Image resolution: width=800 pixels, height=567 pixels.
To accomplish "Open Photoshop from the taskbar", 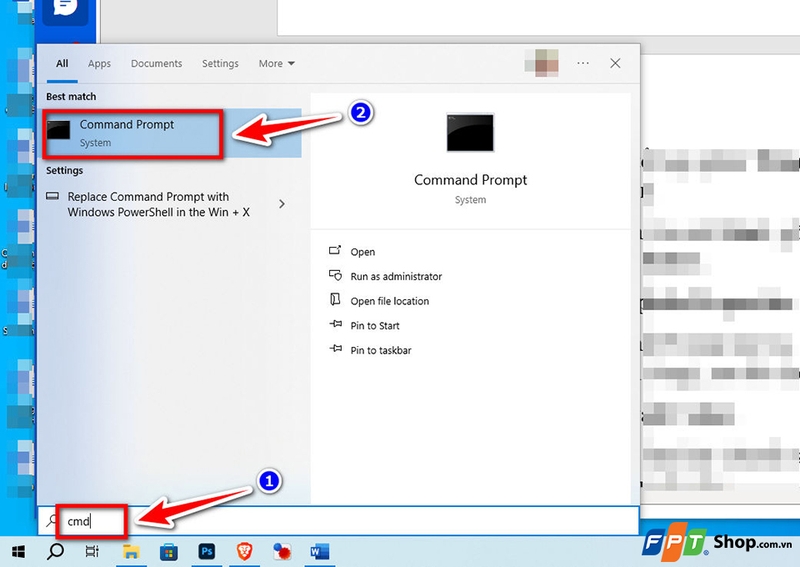I will 207,552.
